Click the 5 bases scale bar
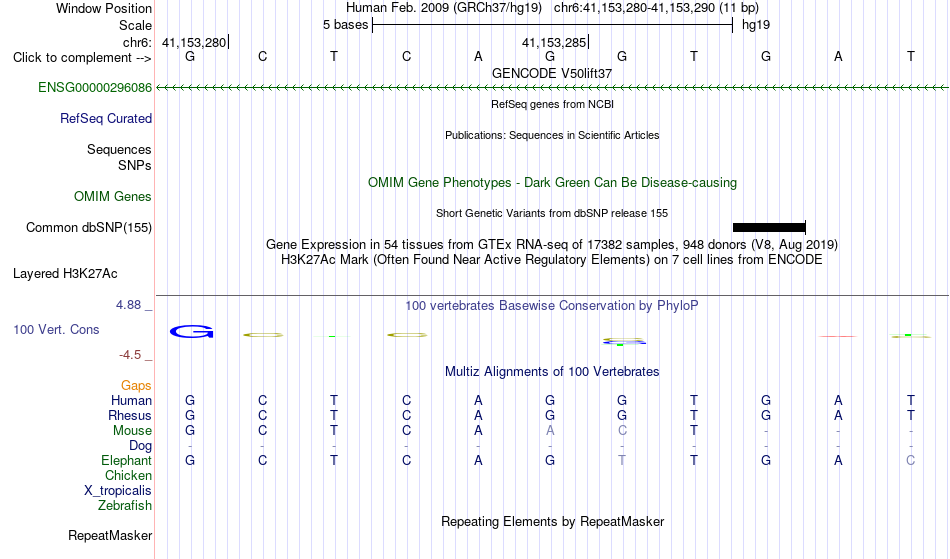 pyautogui.click(x=553, y=25)
